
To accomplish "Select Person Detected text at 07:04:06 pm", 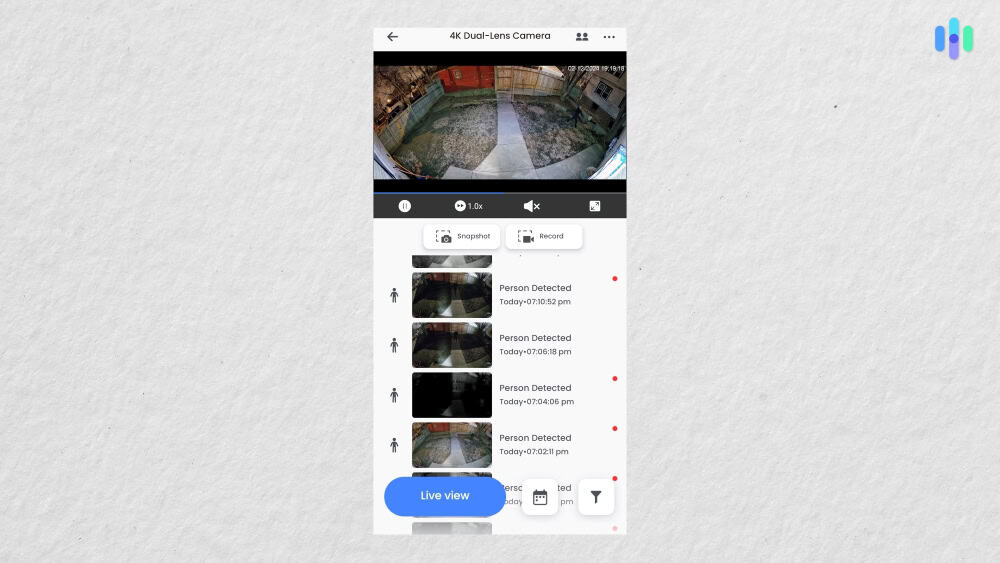I will click(535, 388).
